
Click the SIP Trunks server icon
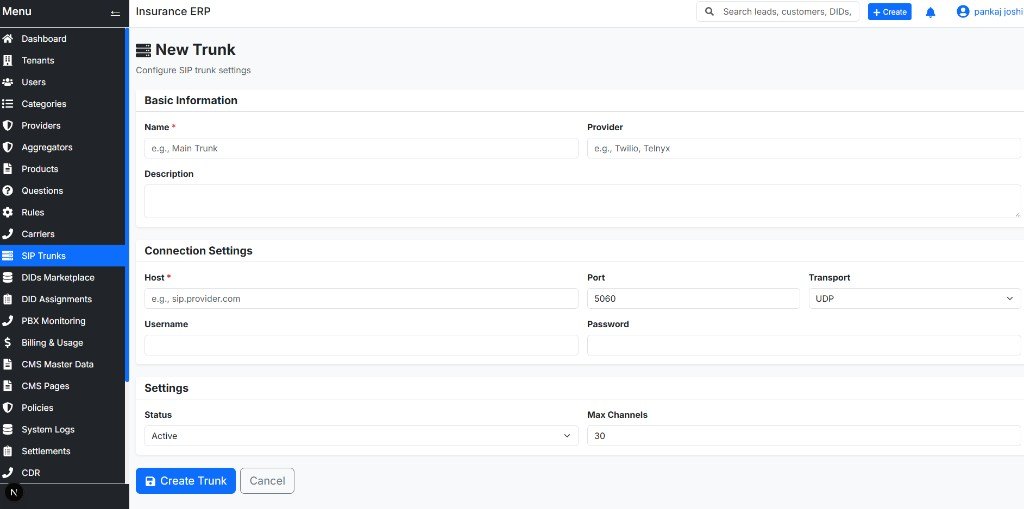tap(8, 255)
